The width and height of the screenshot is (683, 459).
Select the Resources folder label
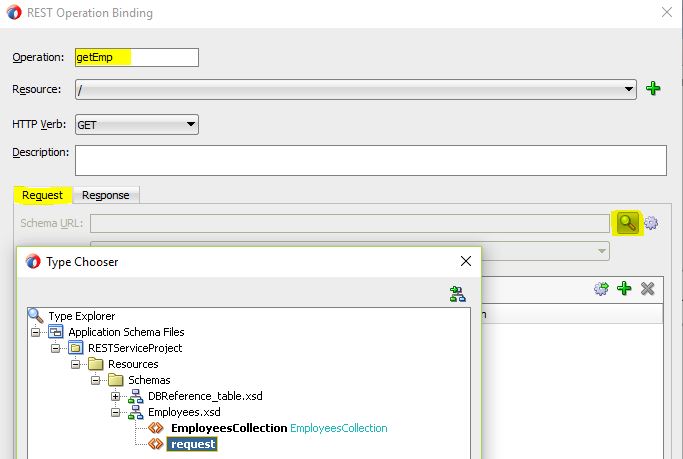(133, 364)
